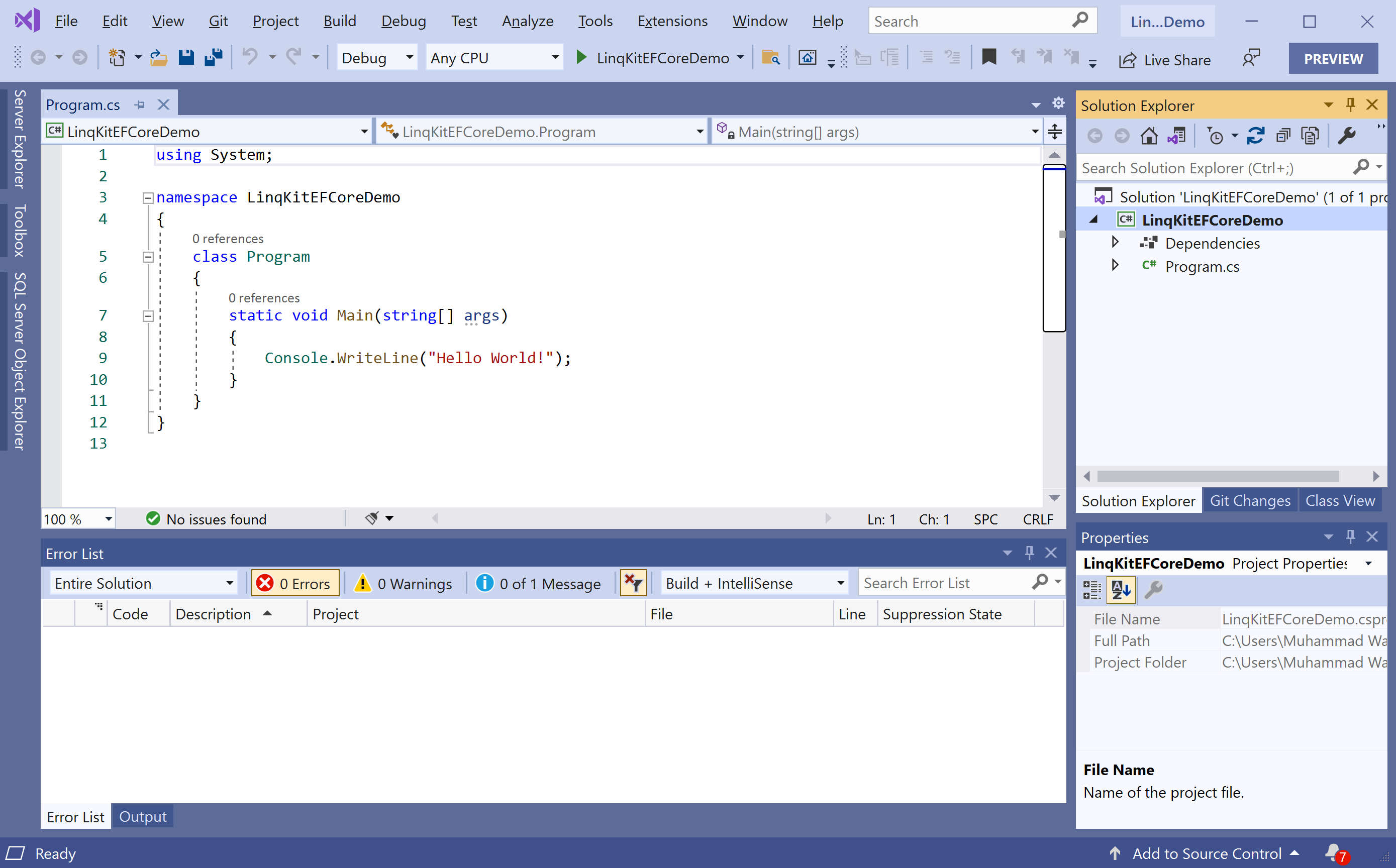
Task: Click Add to Source Control
Action: coord(1206,853)
